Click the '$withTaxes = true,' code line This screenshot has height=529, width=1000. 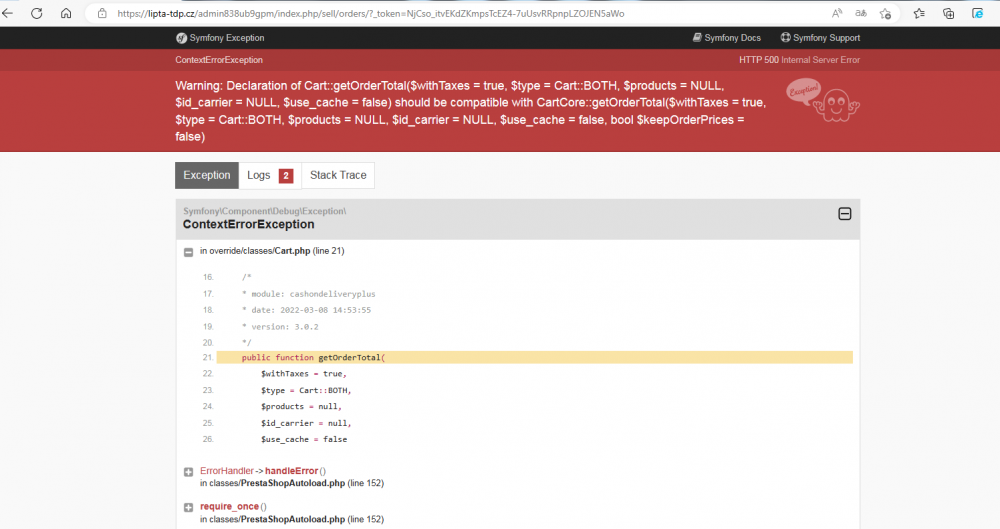304,373
